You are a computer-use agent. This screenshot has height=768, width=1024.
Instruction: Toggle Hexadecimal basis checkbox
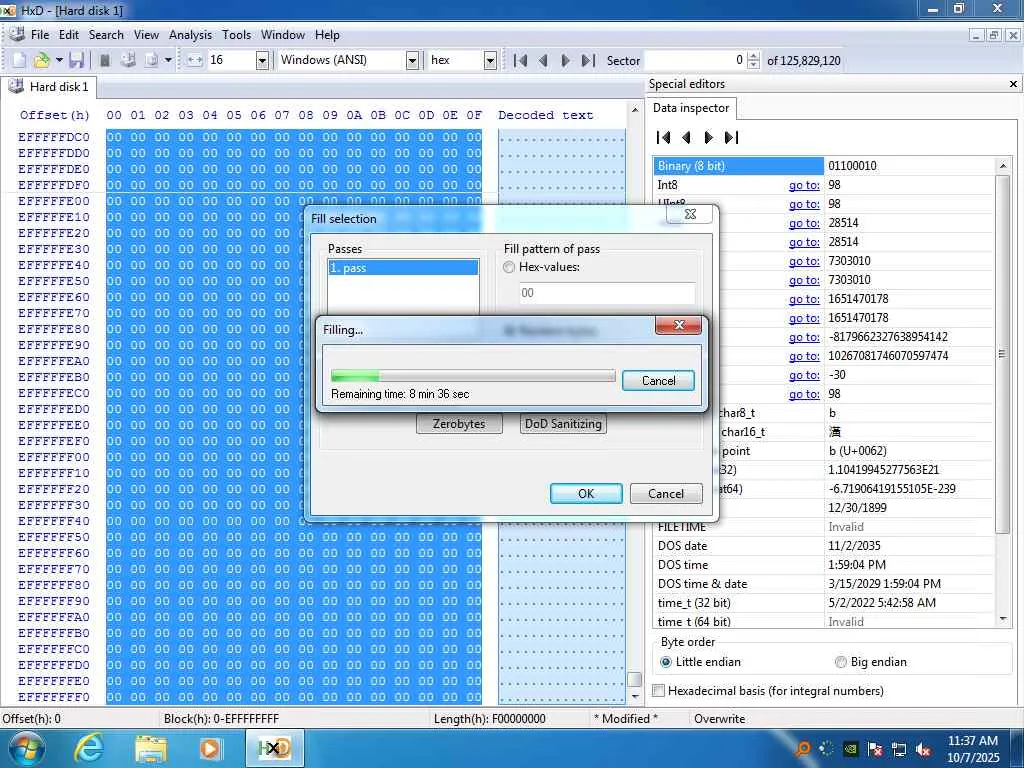click(x=659, y=691)
